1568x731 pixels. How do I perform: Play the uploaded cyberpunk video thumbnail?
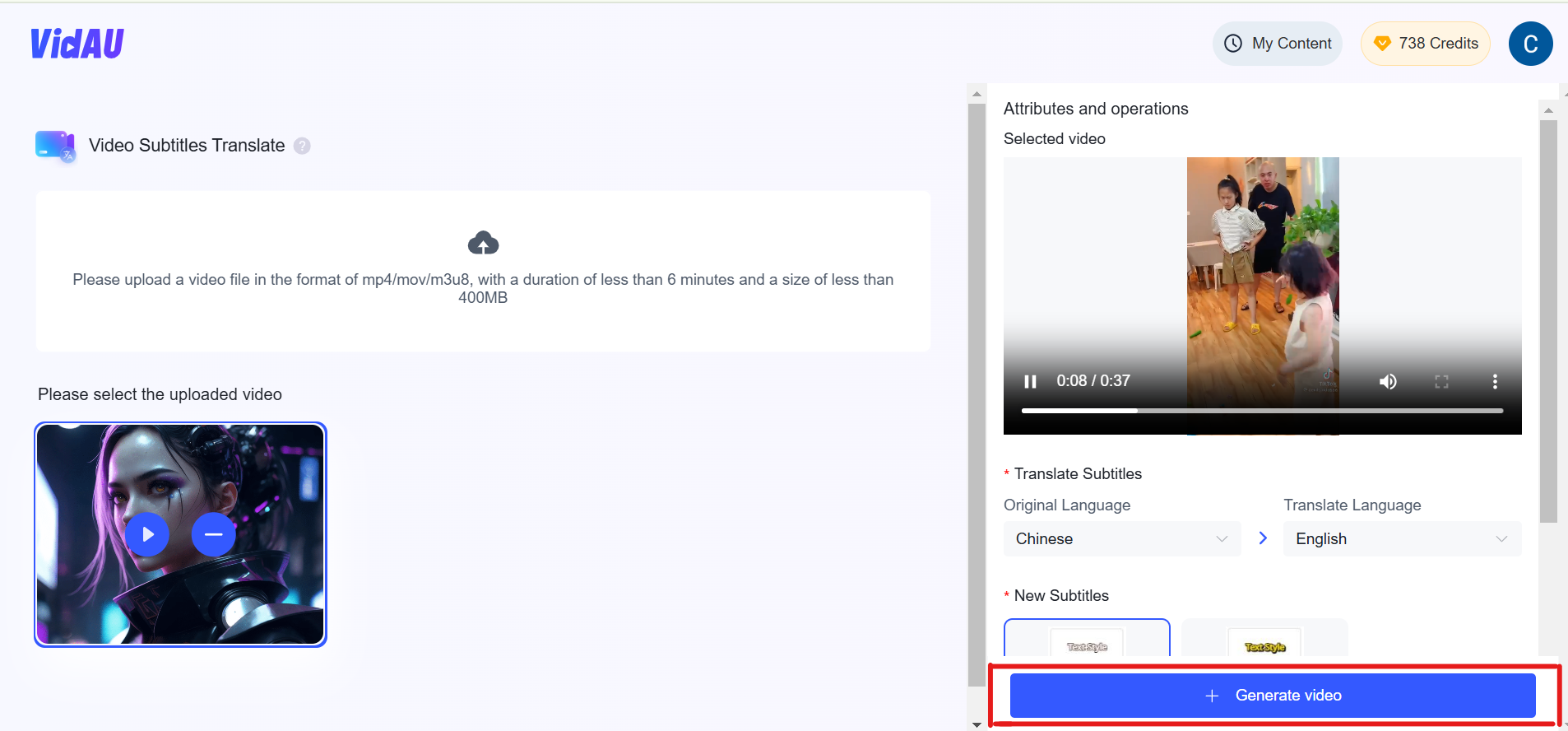(x=147, y=534)
